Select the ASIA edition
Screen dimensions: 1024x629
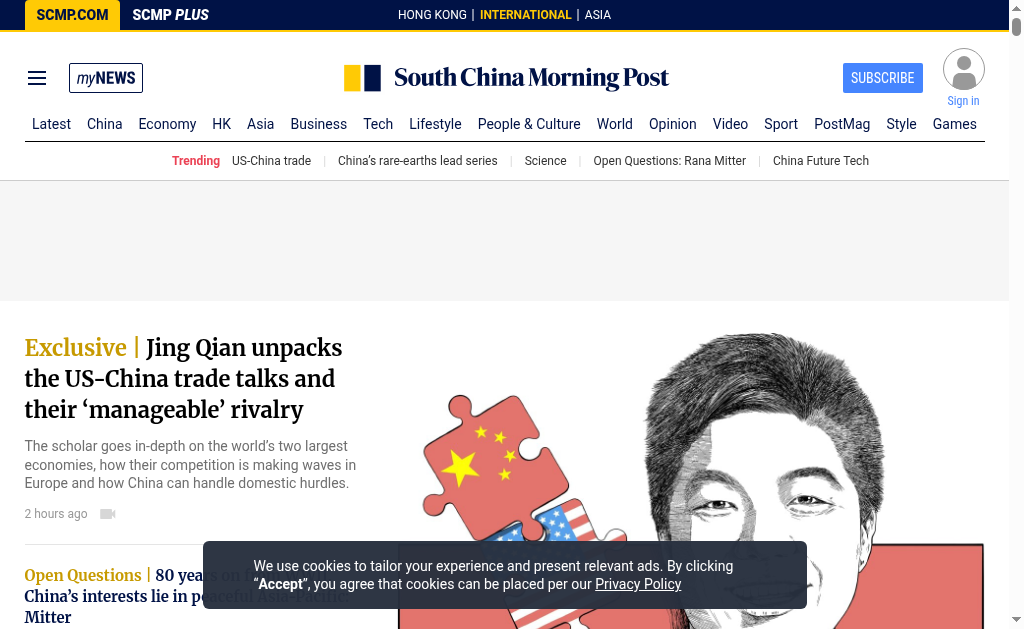(598, 15)
